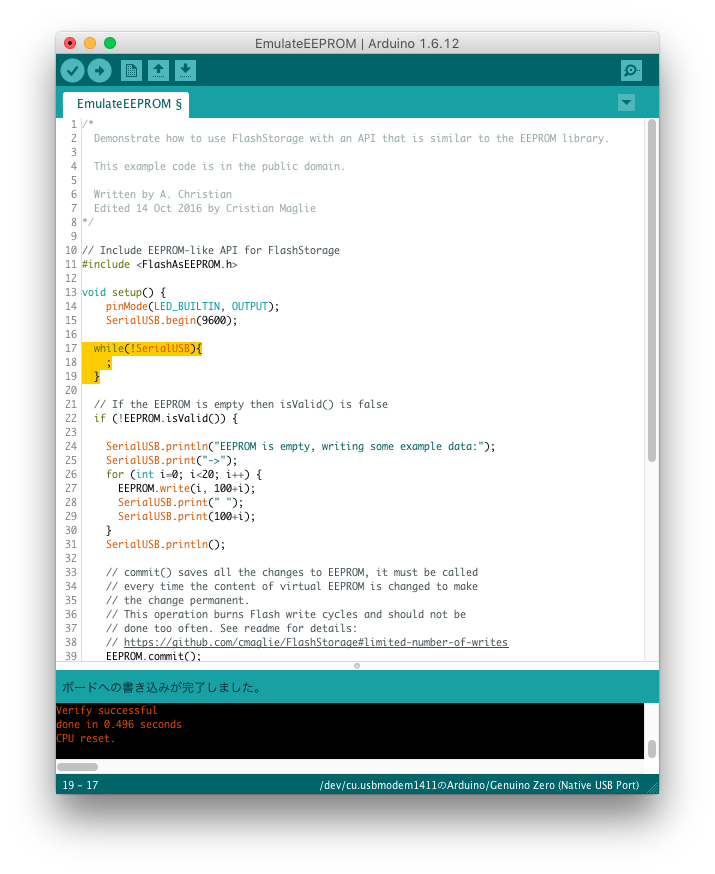Click the yellow minimize window button
This screenshot has height=874, width=715.
pos(90,43)
